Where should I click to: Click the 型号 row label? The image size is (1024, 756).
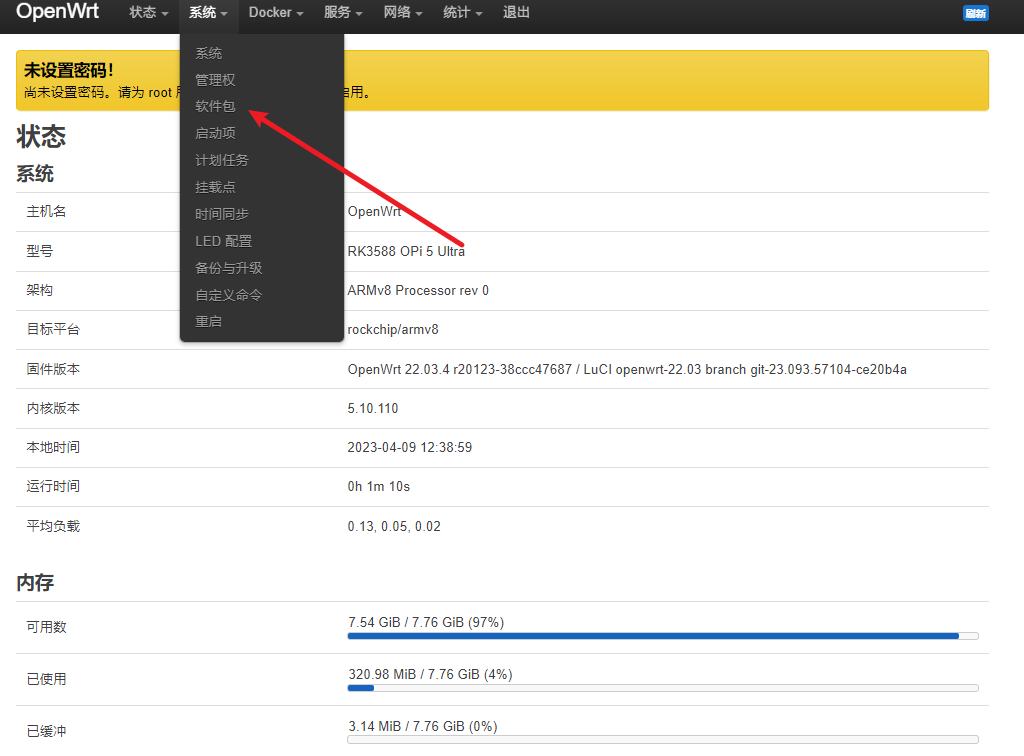click(39, 251)
